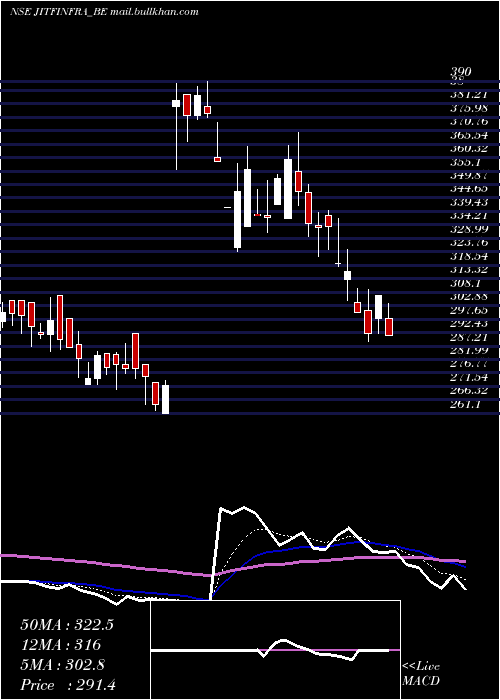Click the 334.21 price level label
This screenshot has width=500, height=700.
(x=468, y=215)
